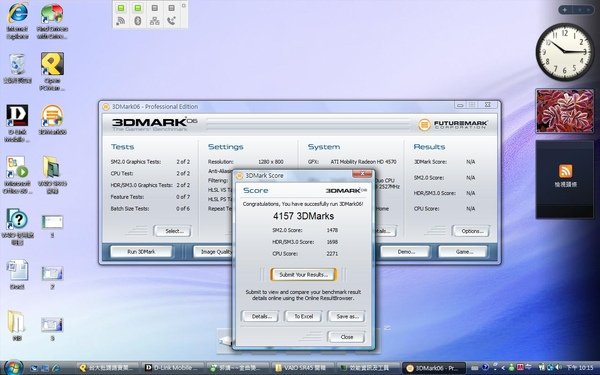600x375 pixels.
Task: Switch to D-Link Mobile taskbar button
Action: [x=174, y=368]
